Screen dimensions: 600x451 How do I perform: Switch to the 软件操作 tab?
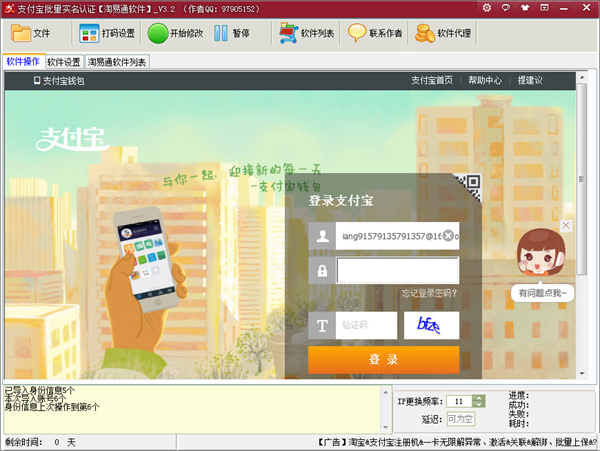tap(23, 61)
